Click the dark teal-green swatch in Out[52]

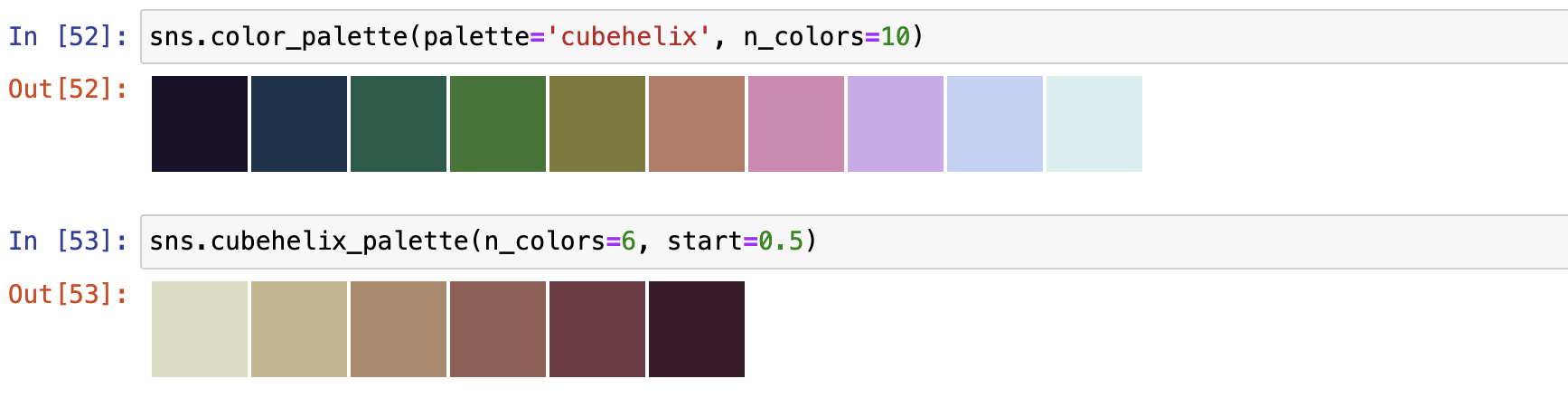click(399, 124)
